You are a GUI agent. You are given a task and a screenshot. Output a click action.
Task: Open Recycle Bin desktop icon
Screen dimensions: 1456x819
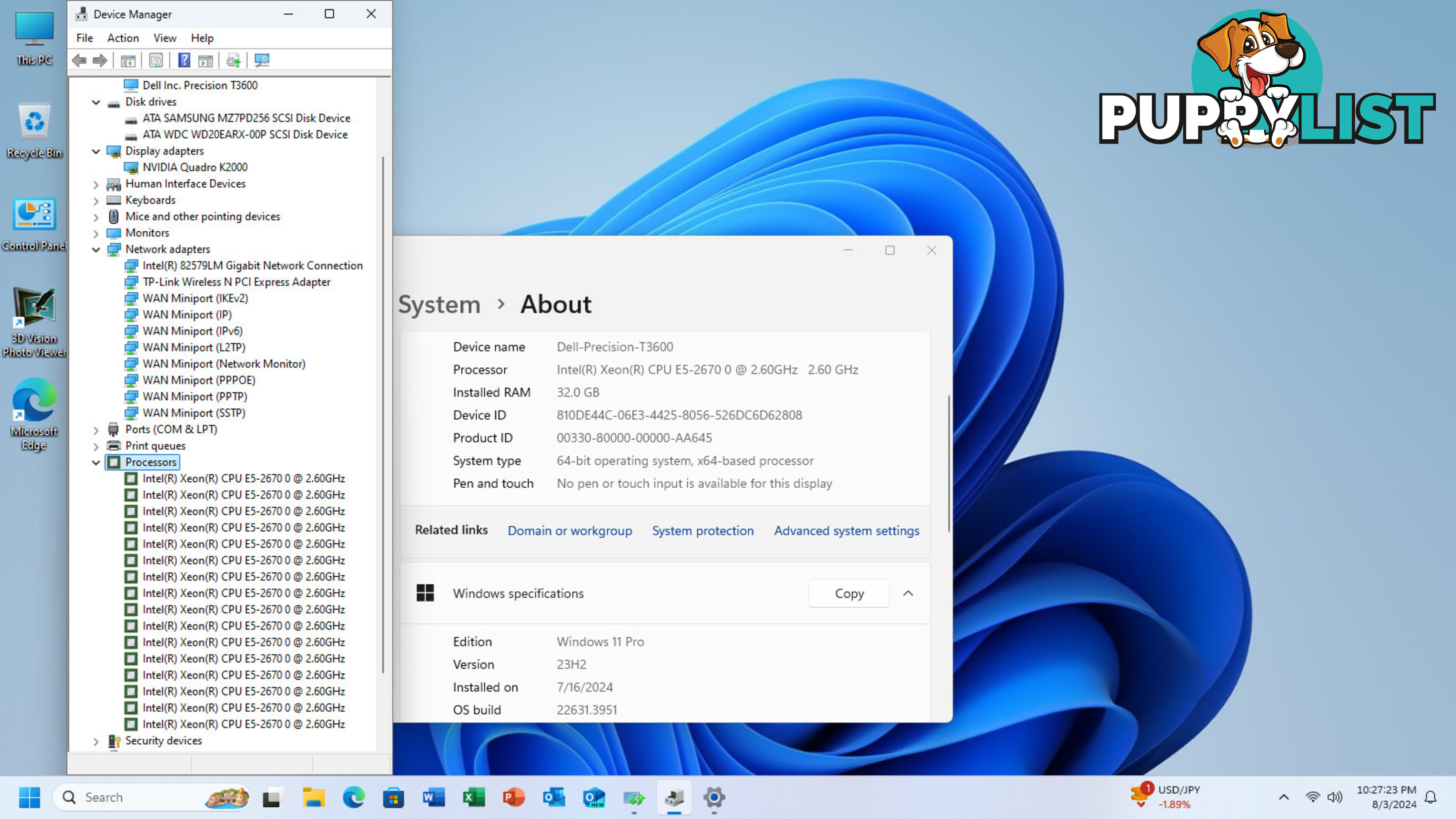pyautogui.click(x=34, y=131)
